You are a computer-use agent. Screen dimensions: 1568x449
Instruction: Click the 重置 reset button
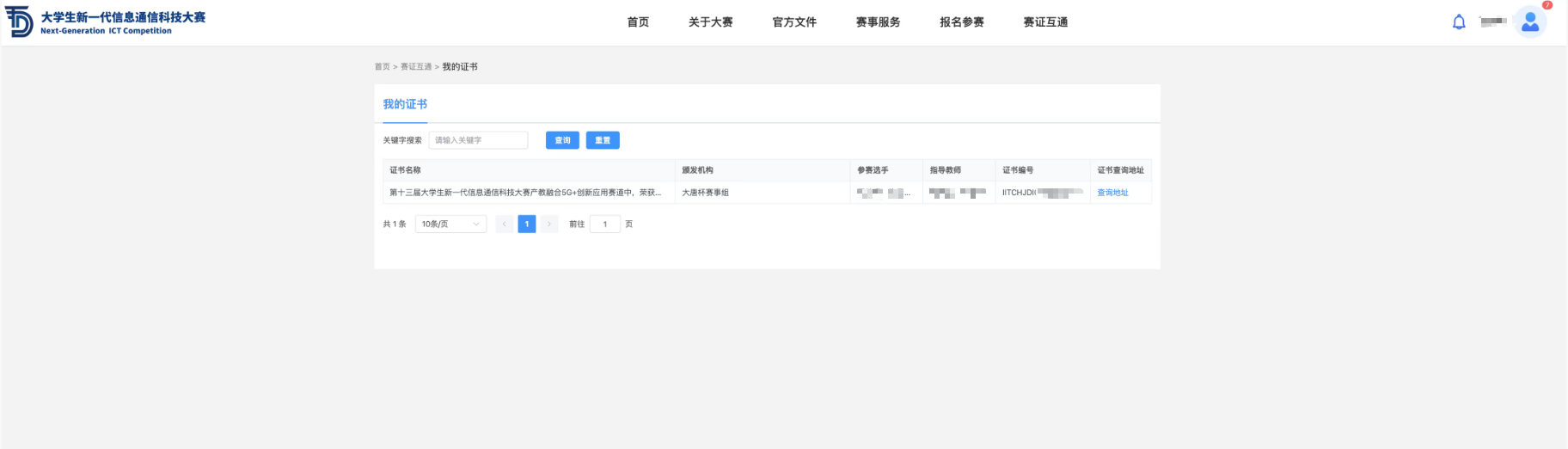603,140
